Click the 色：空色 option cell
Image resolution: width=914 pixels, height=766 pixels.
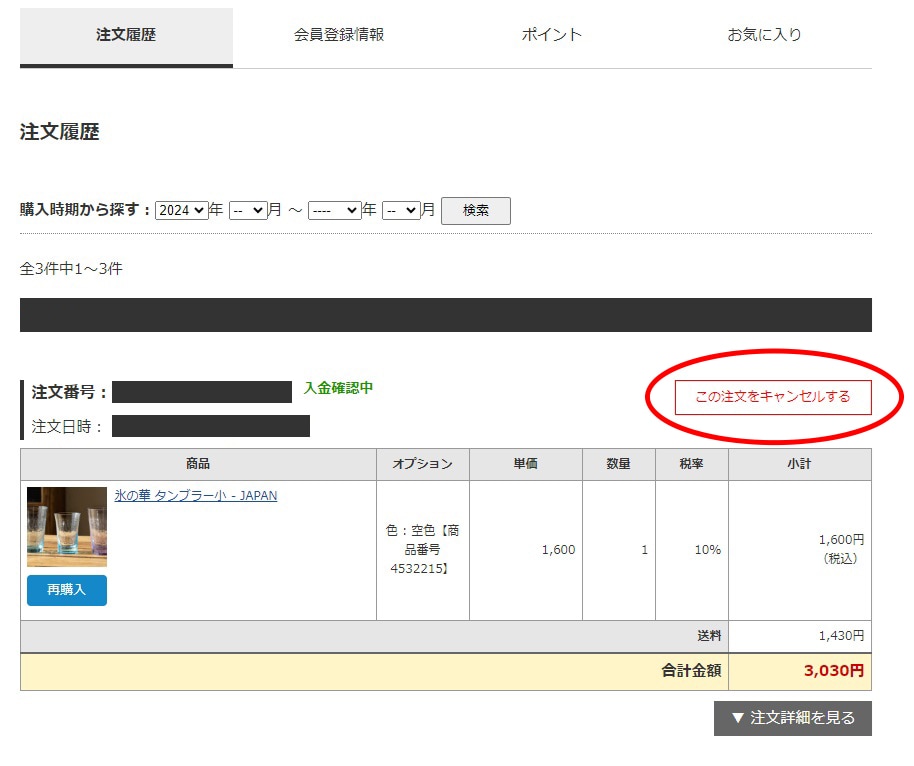[422, 549]
